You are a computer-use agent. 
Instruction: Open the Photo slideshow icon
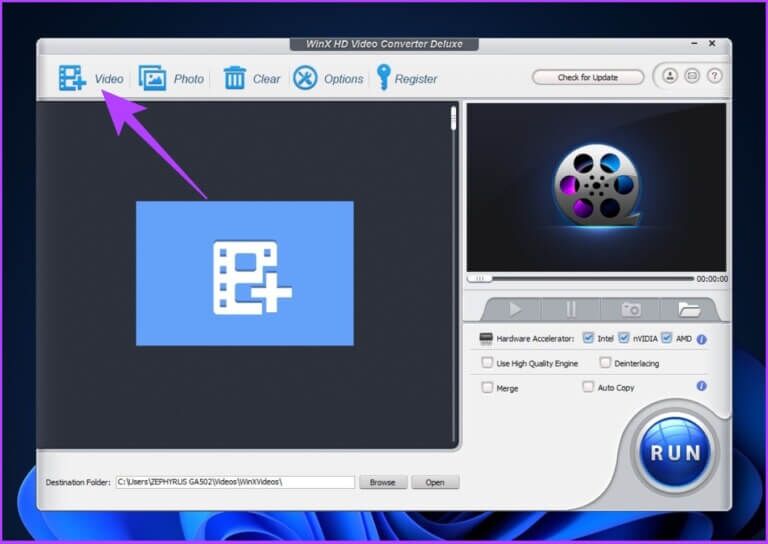point(152,78)
